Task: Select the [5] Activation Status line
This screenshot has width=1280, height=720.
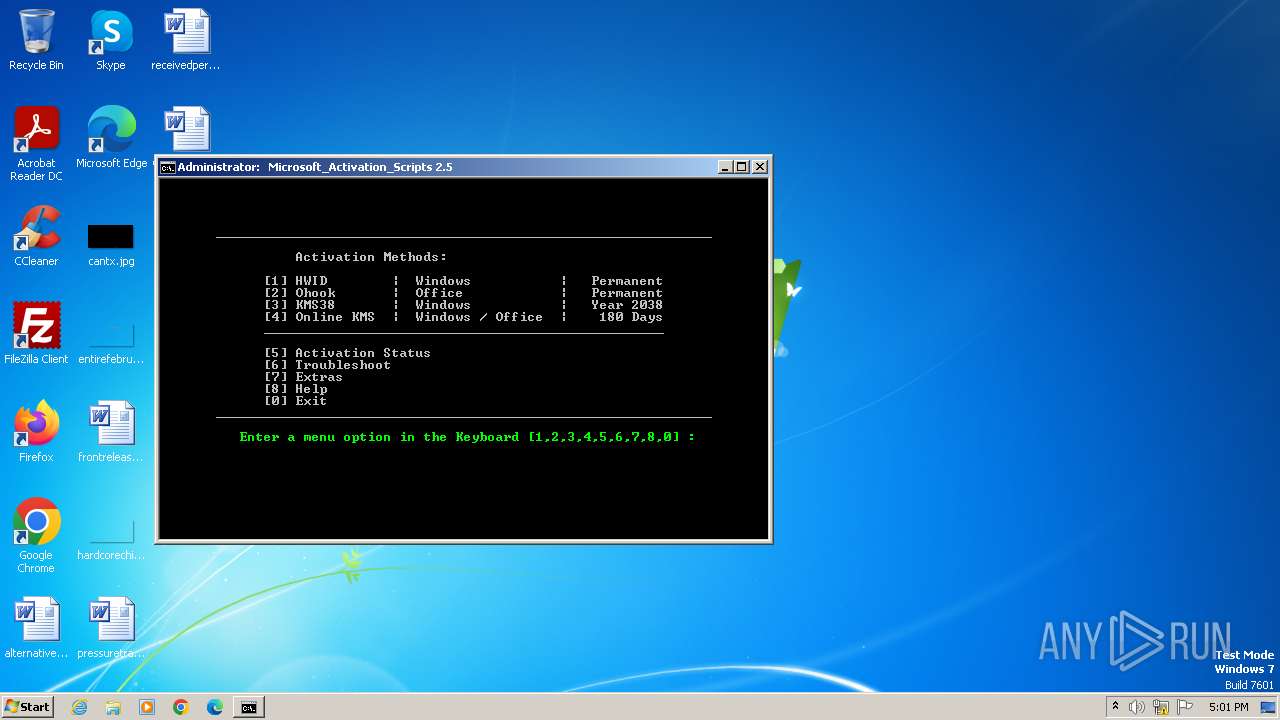Action: click(348, 353)
